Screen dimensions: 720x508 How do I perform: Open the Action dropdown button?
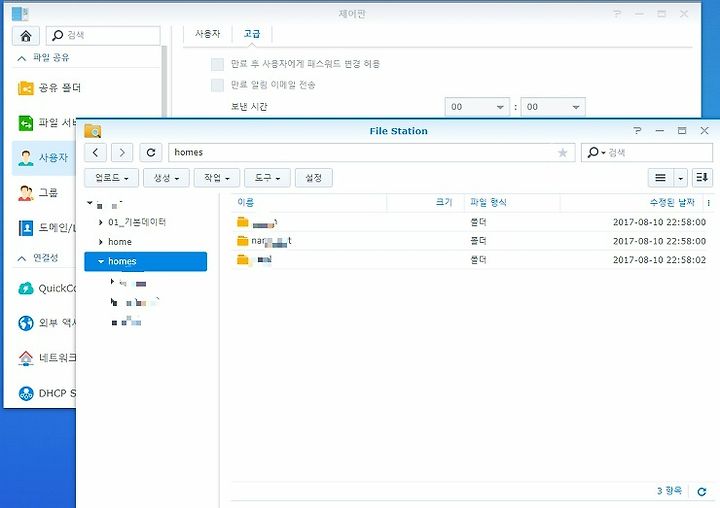point(217,178)
